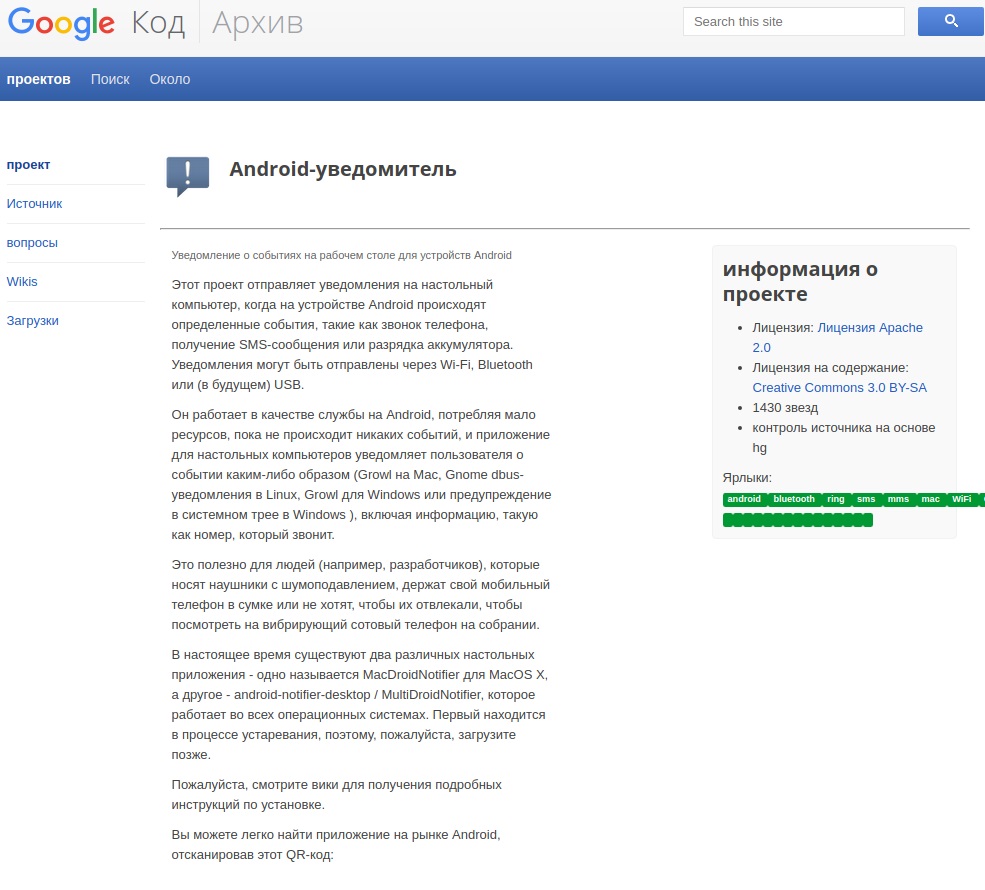Open the 'Загрузки' sidebar section
This screenshot has width=985, height=890.
[x=33, y=321]
